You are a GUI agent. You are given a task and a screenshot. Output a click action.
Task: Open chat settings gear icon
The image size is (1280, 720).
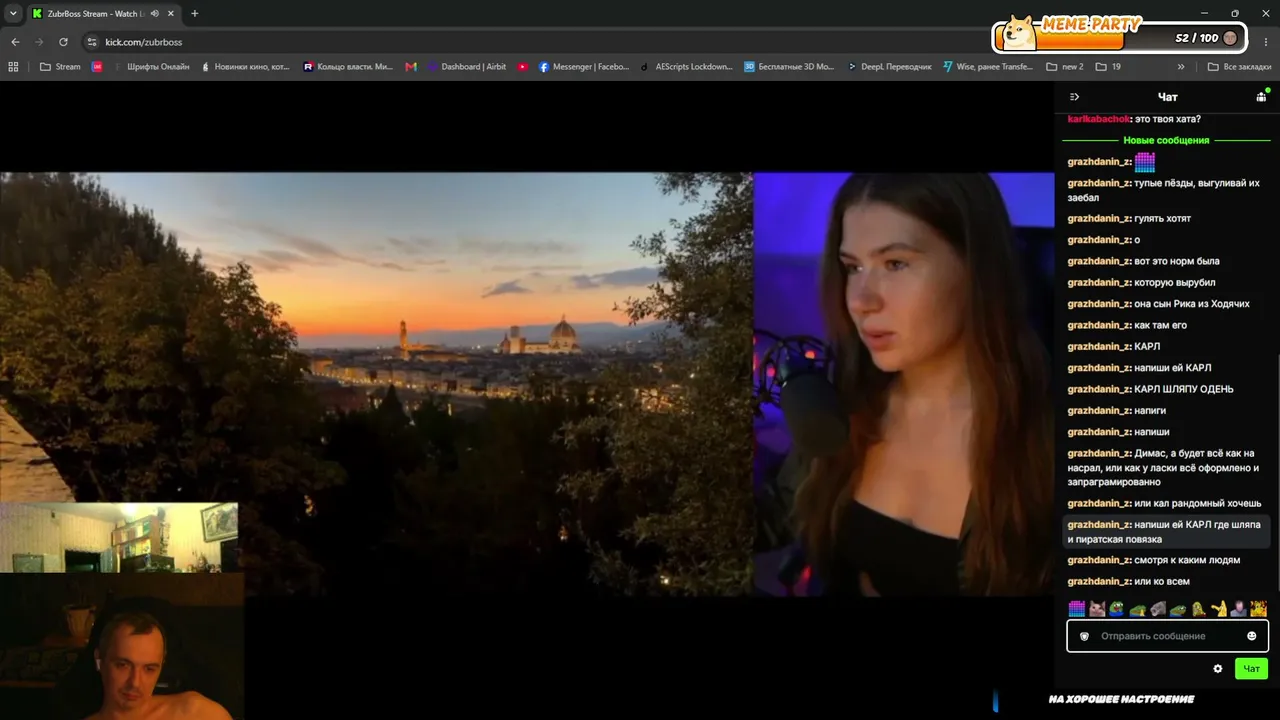pyautogui.click(x=1217, y=669)
